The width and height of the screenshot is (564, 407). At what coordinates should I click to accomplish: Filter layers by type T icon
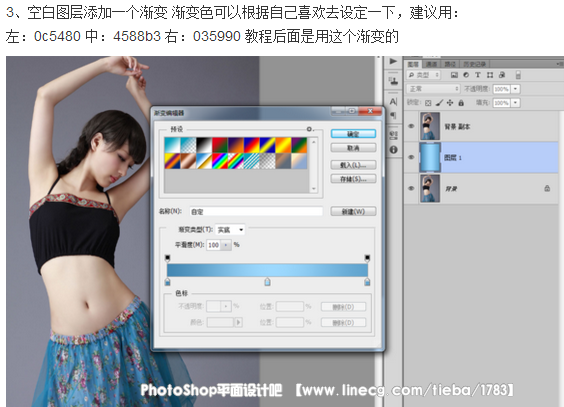[478, 75]
